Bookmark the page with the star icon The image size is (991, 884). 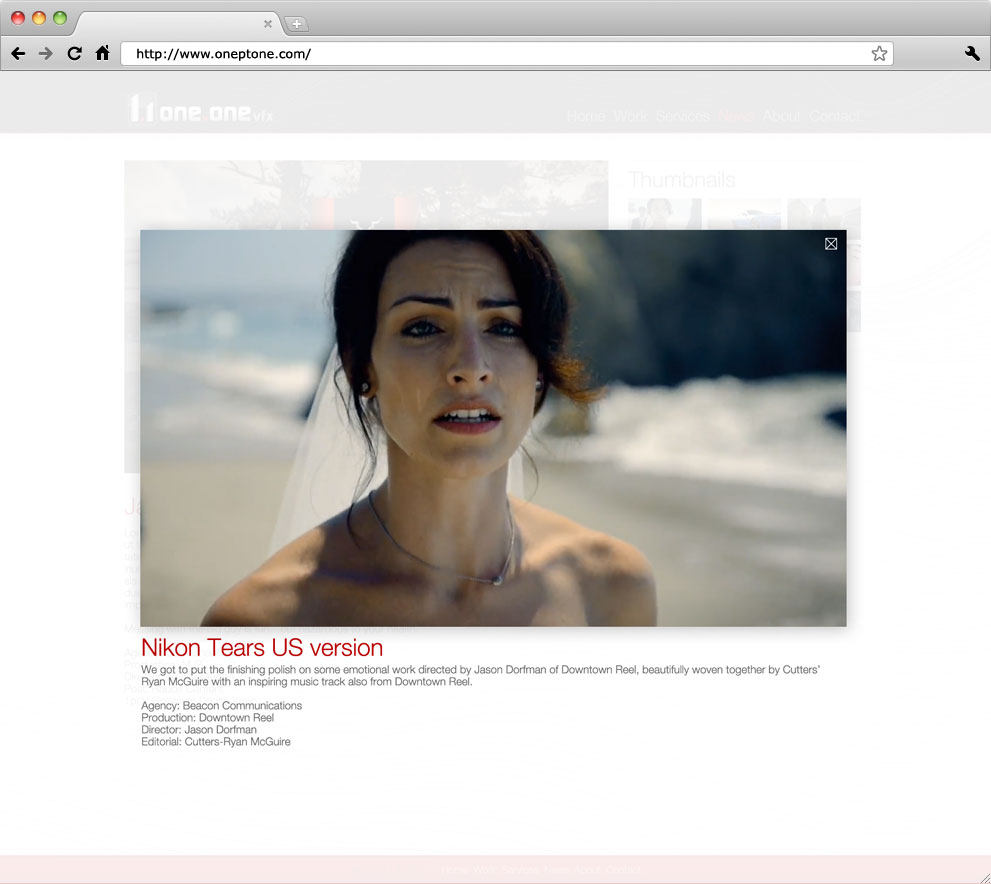(x=879, y=54)
